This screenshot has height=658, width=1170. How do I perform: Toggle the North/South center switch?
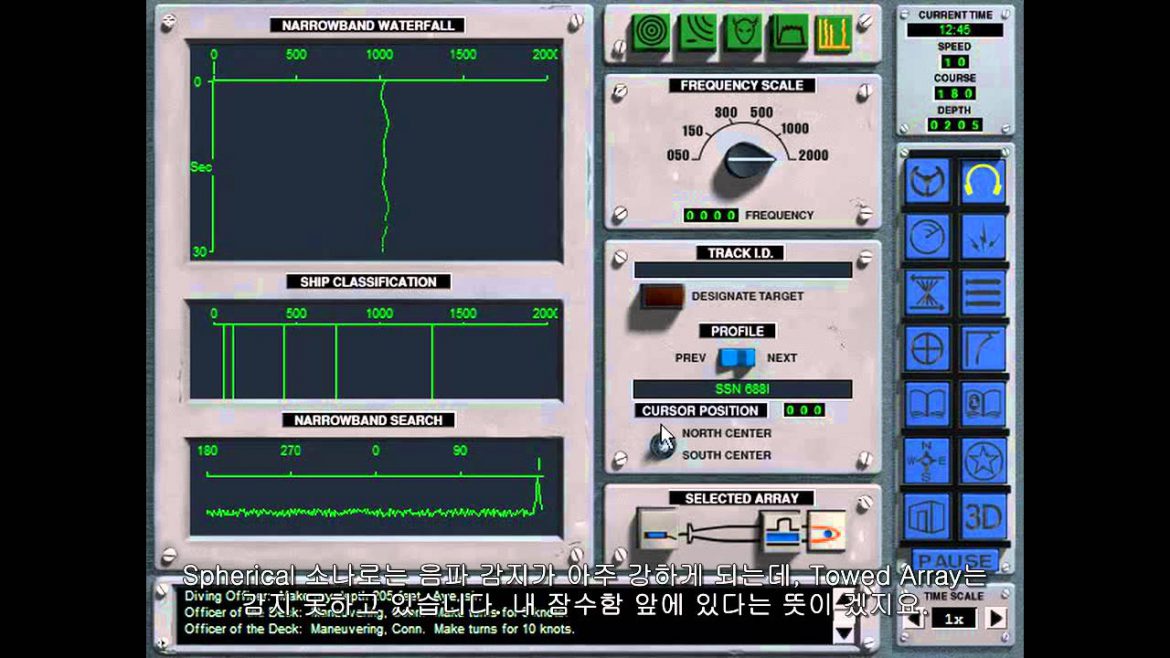click(x=662, y=443)
